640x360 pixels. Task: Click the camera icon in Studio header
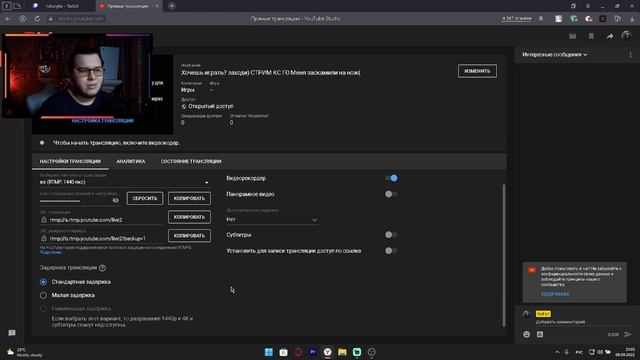(573, 36)
